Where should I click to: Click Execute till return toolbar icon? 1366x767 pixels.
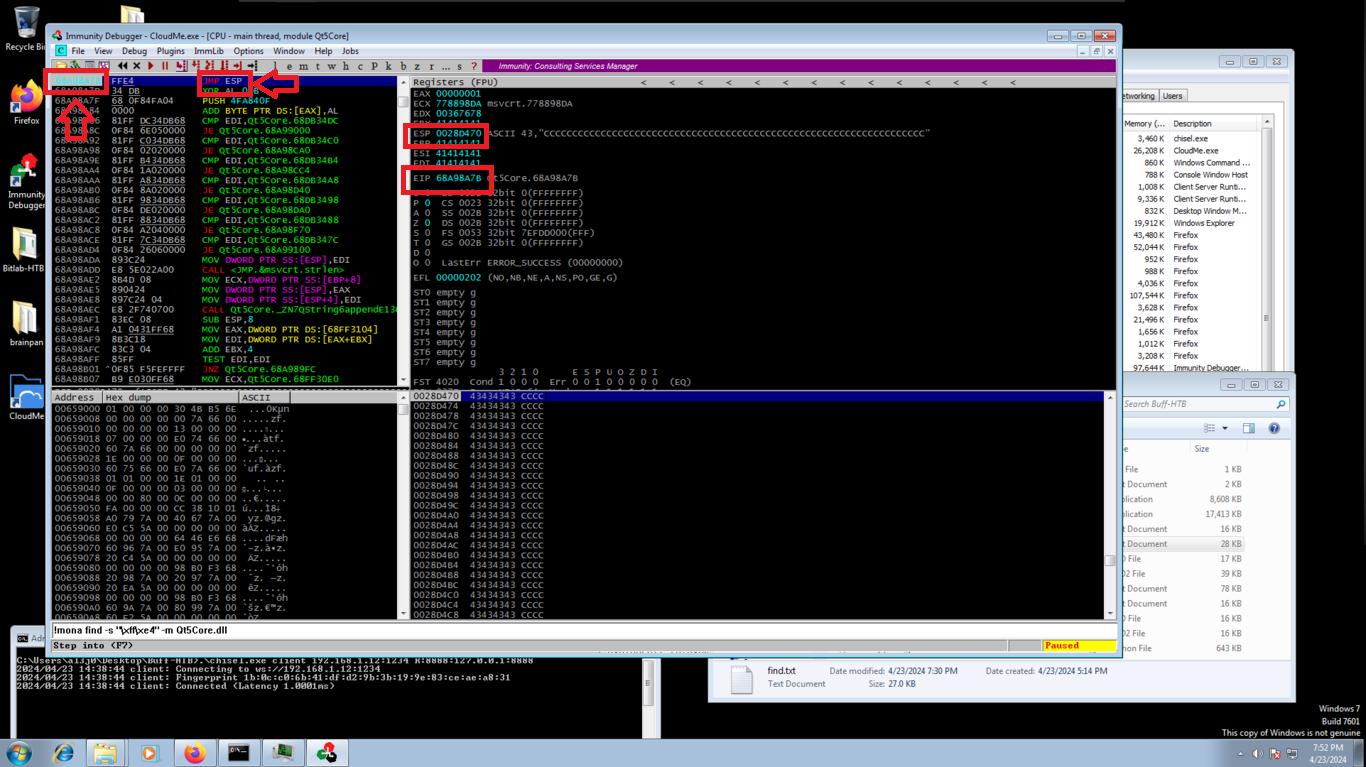click(238, 66)
